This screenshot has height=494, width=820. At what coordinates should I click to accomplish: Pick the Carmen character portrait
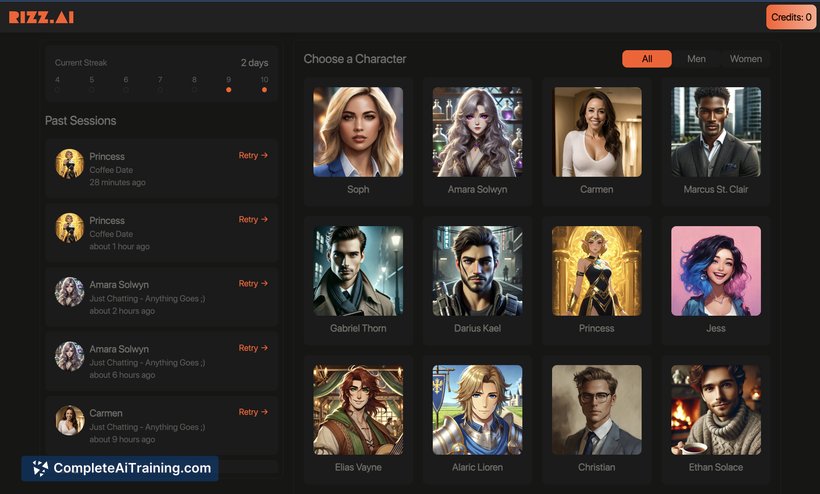click(x=597, y=132)
